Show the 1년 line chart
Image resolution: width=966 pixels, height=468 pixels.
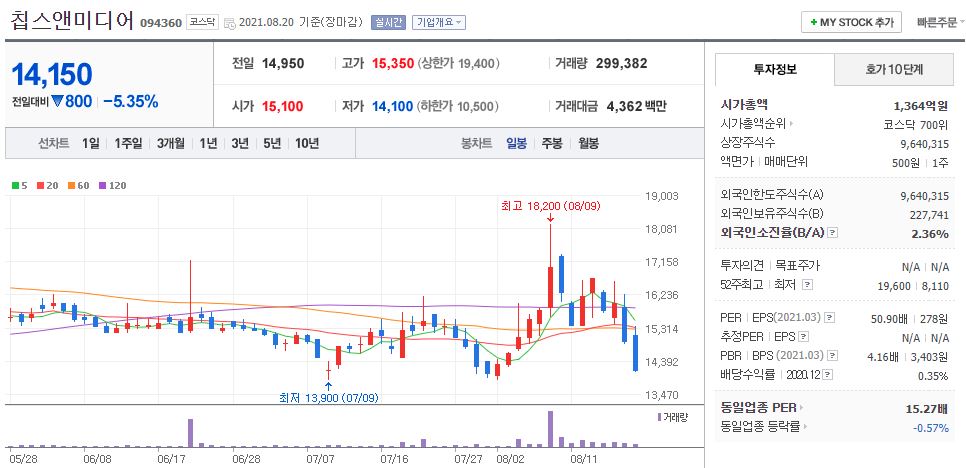208,144
